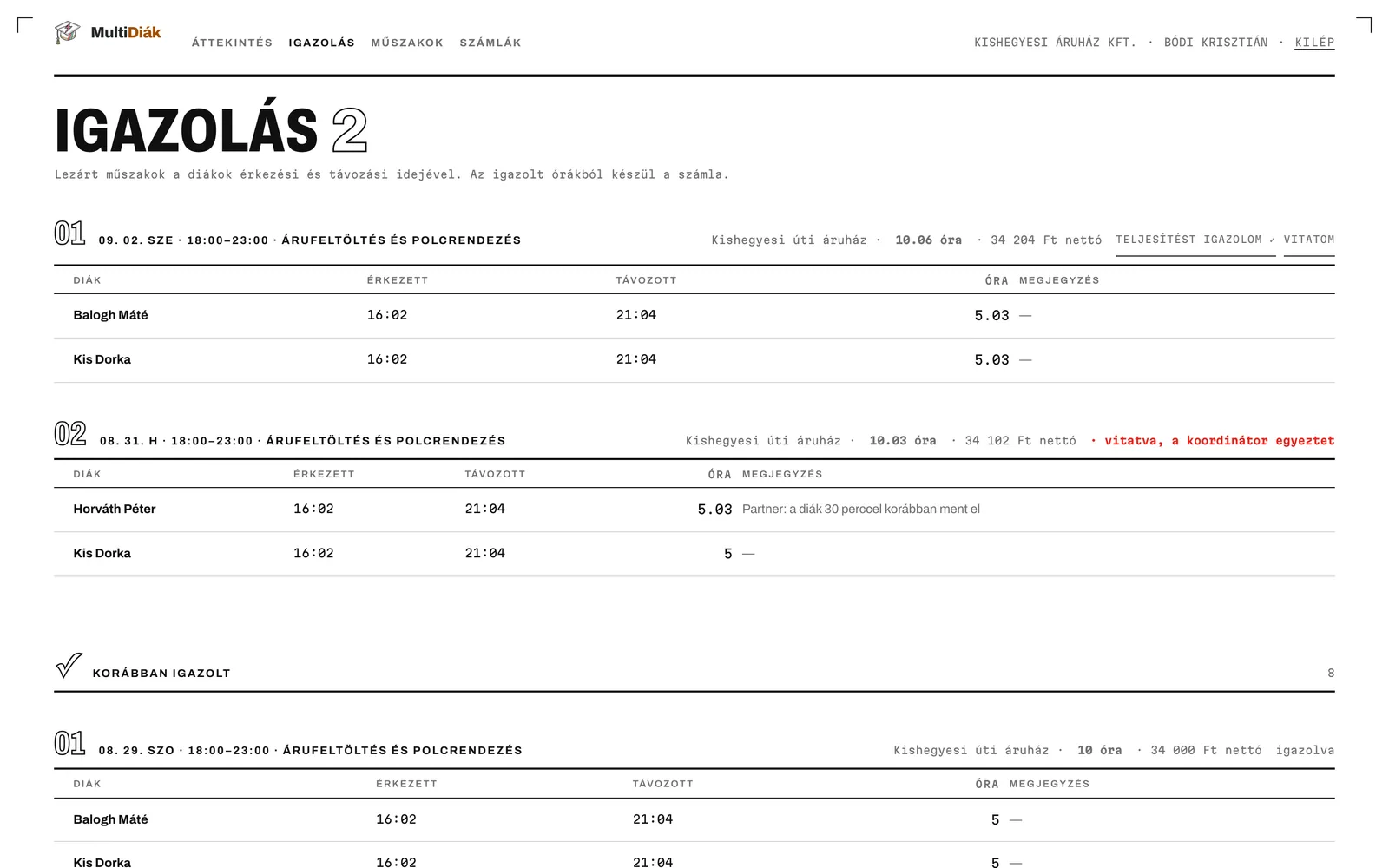Click the MultiDiák brand name
Viewport: 1389px width, 868px height.
coord(126,33)
